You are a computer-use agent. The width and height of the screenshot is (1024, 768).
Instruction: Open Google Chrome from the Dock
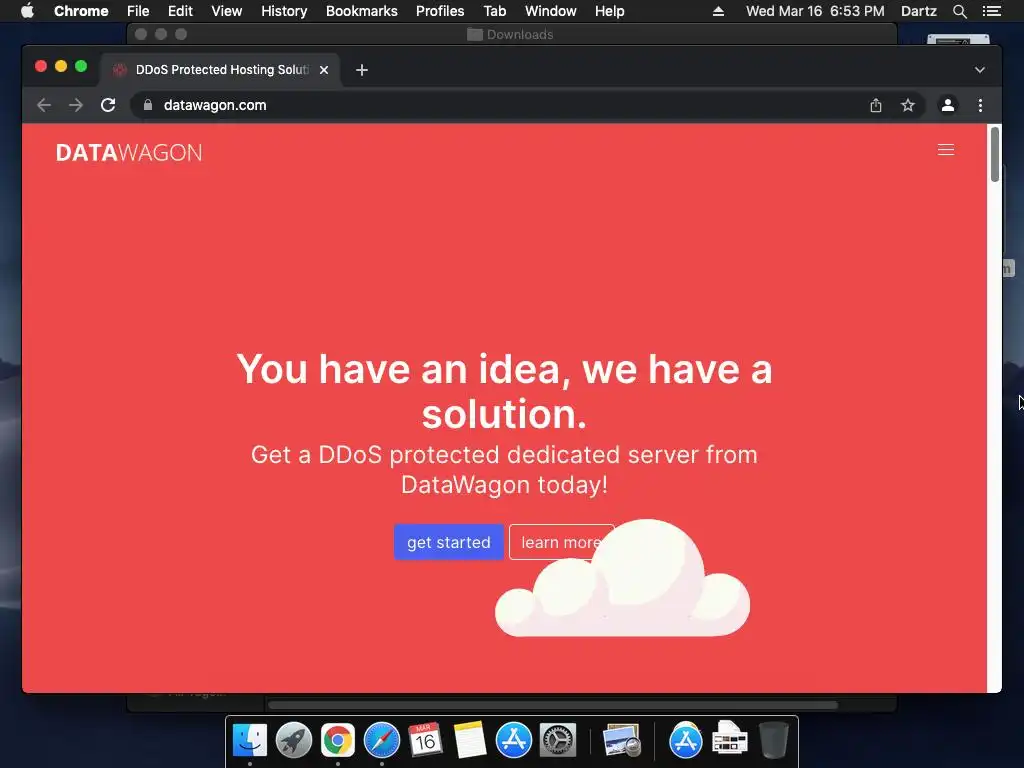[x=338, y=740]
